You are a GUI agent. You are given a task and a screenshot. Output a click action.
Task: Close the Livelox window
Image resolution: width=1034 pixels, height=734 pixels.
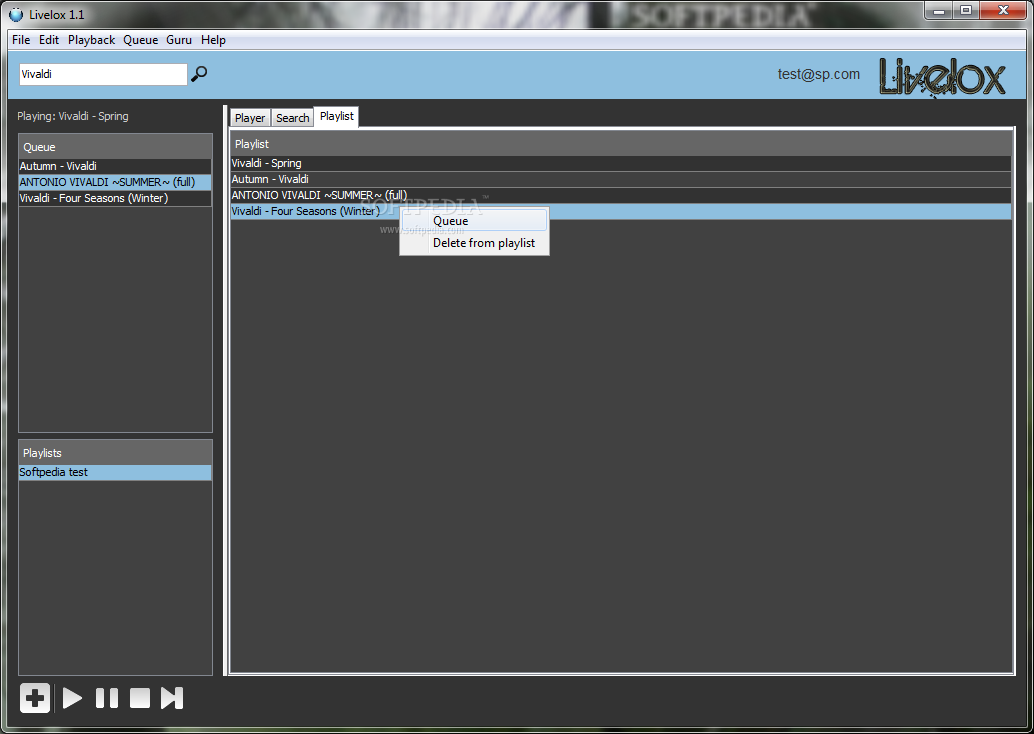(1003, 10)
